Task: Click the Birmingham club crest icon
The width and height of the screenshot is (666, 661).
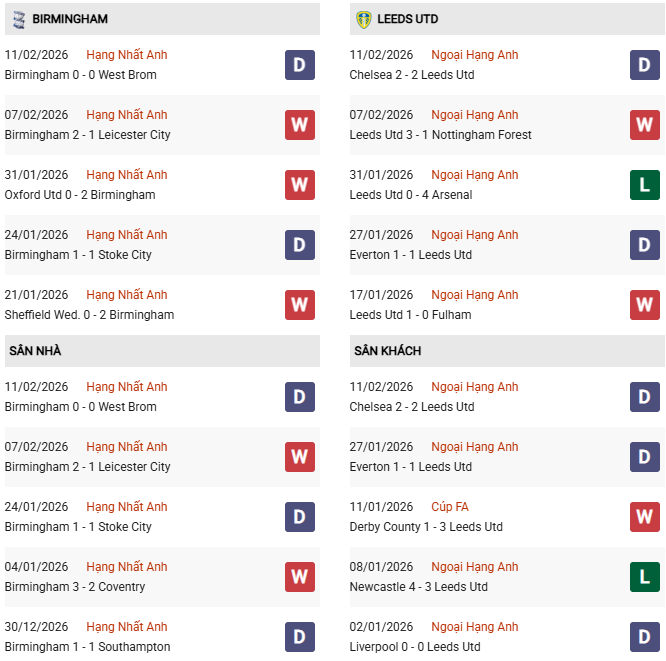Action: tap(19, 19)
